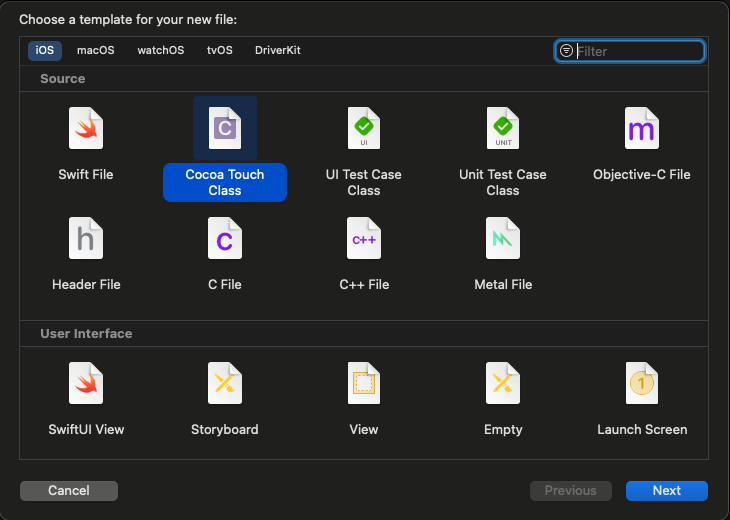Screen dimensions: 730x520
Task: Switch to the macOS platform tab
Action: pyautogui.click(x=95, y=50)
